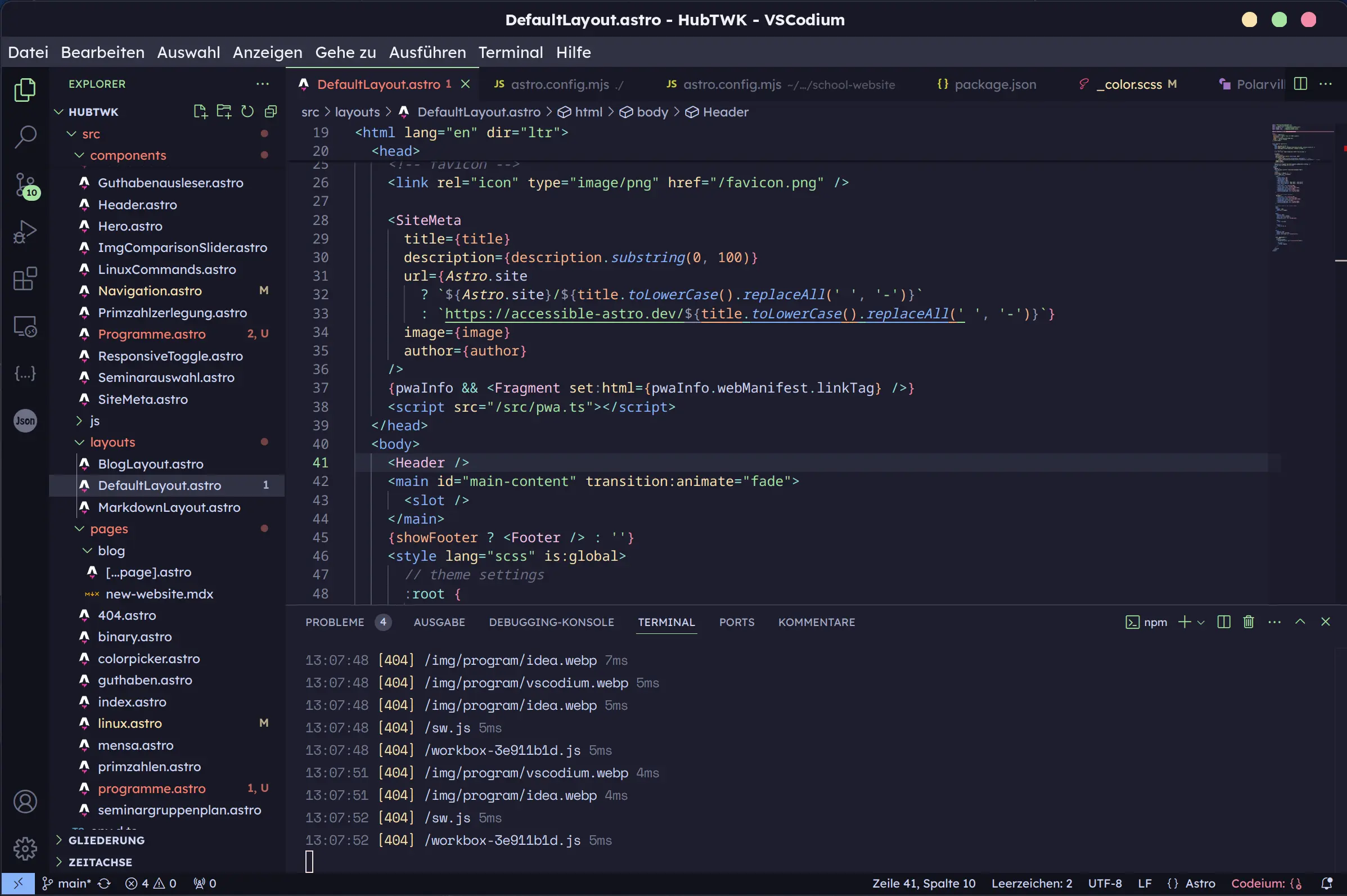This screenshot has height=896, width=1347.
Task: Open the Run and Debug view
Action: click(25, 232)
